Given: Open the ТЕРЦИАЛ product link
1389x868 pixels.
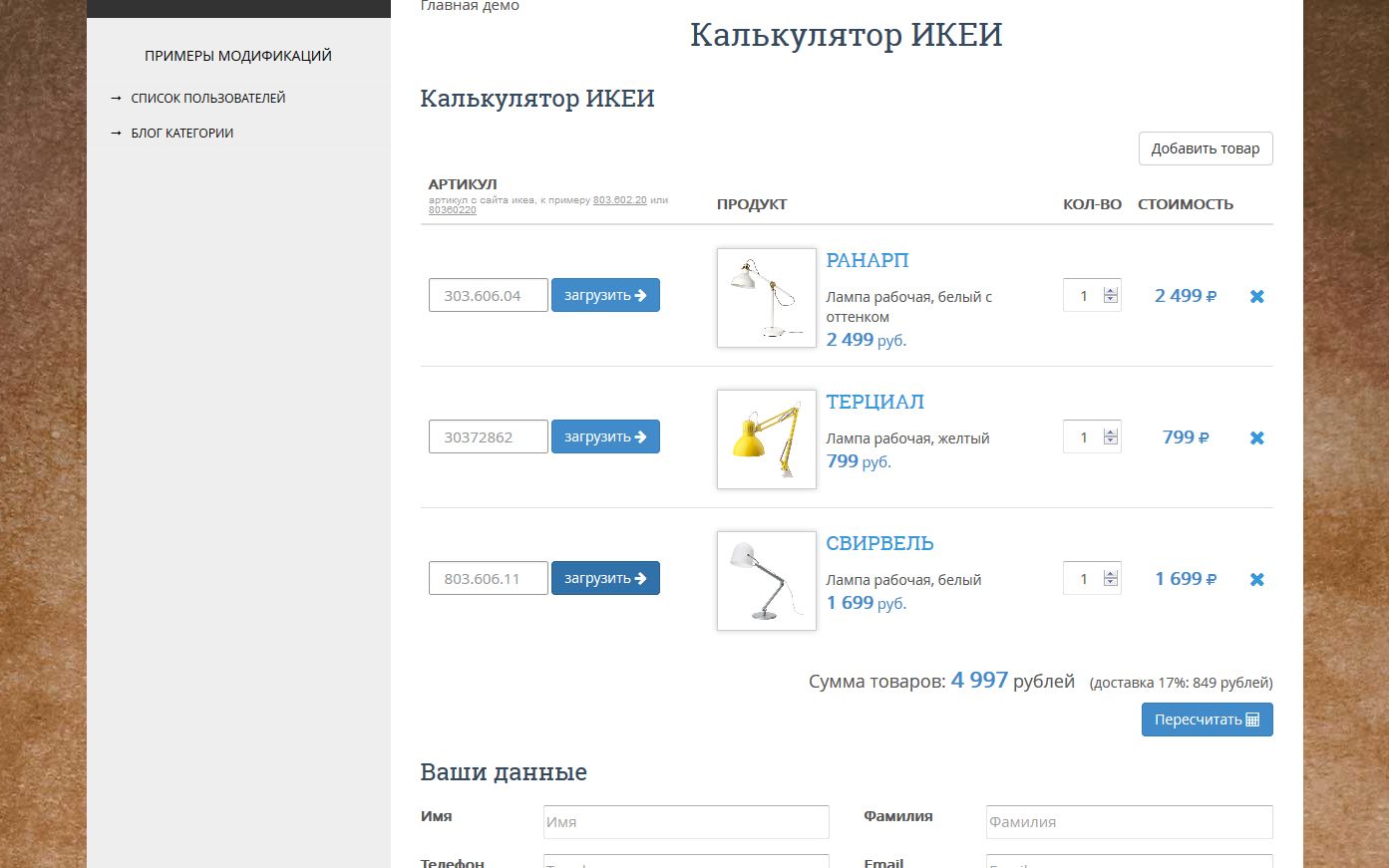Looking at the screenshot, I should 875,402.
